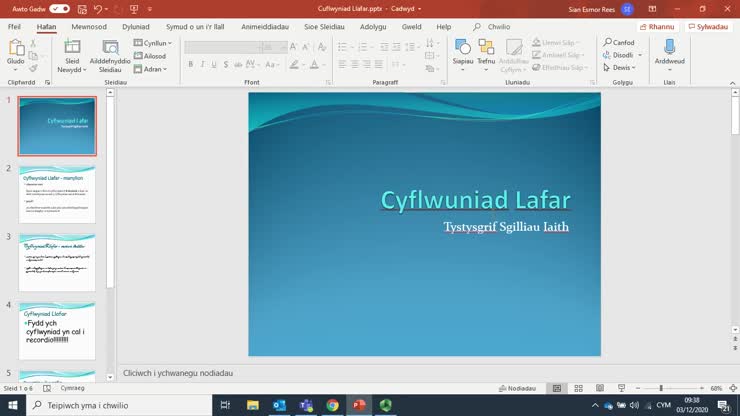740x416 pixels.
Task: Toggle italic formatting
Action: [x=202, y=64]
